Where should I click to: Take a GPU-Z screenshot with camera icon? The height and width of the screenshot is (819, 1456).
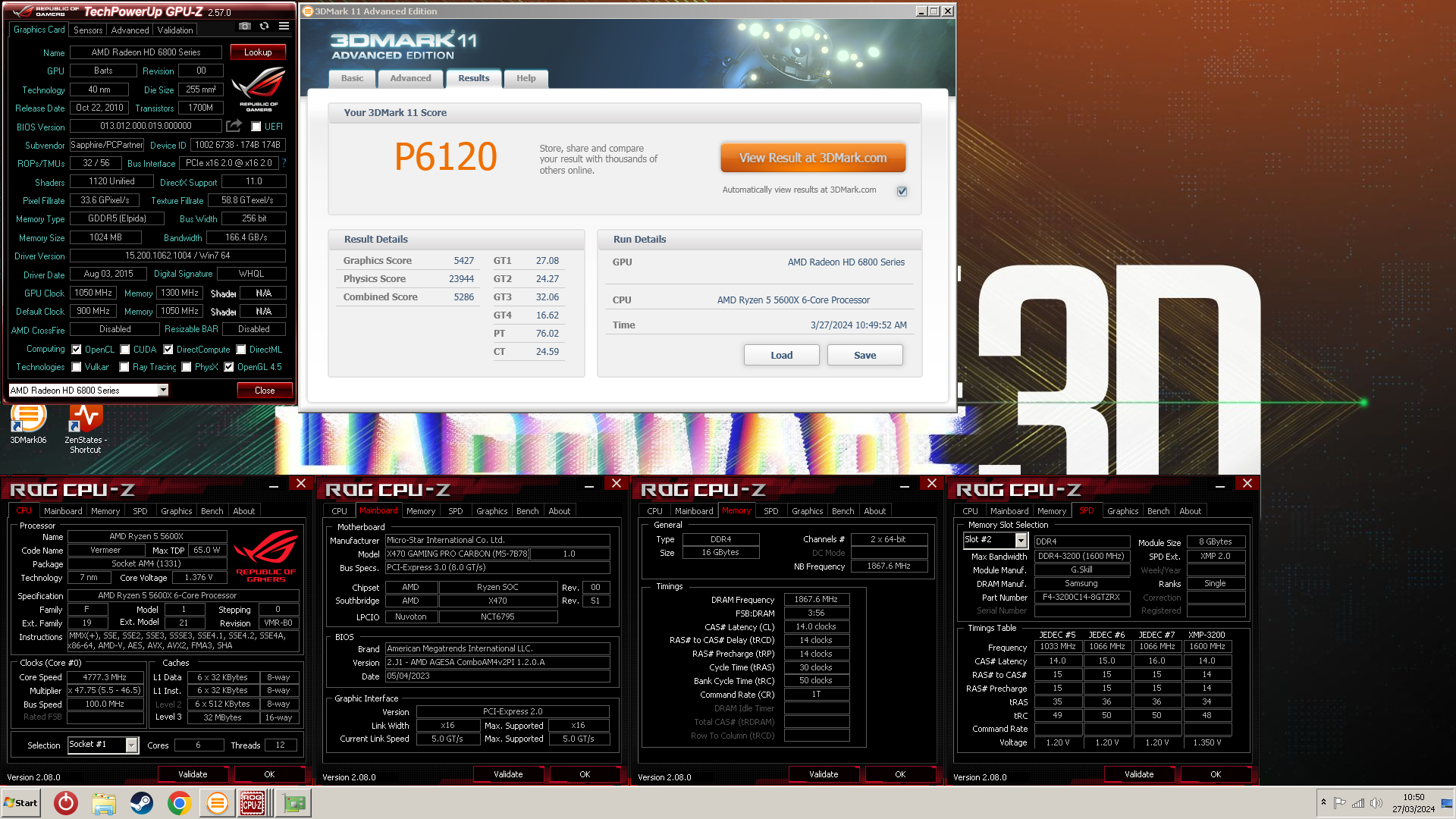(x=244, y=26)
